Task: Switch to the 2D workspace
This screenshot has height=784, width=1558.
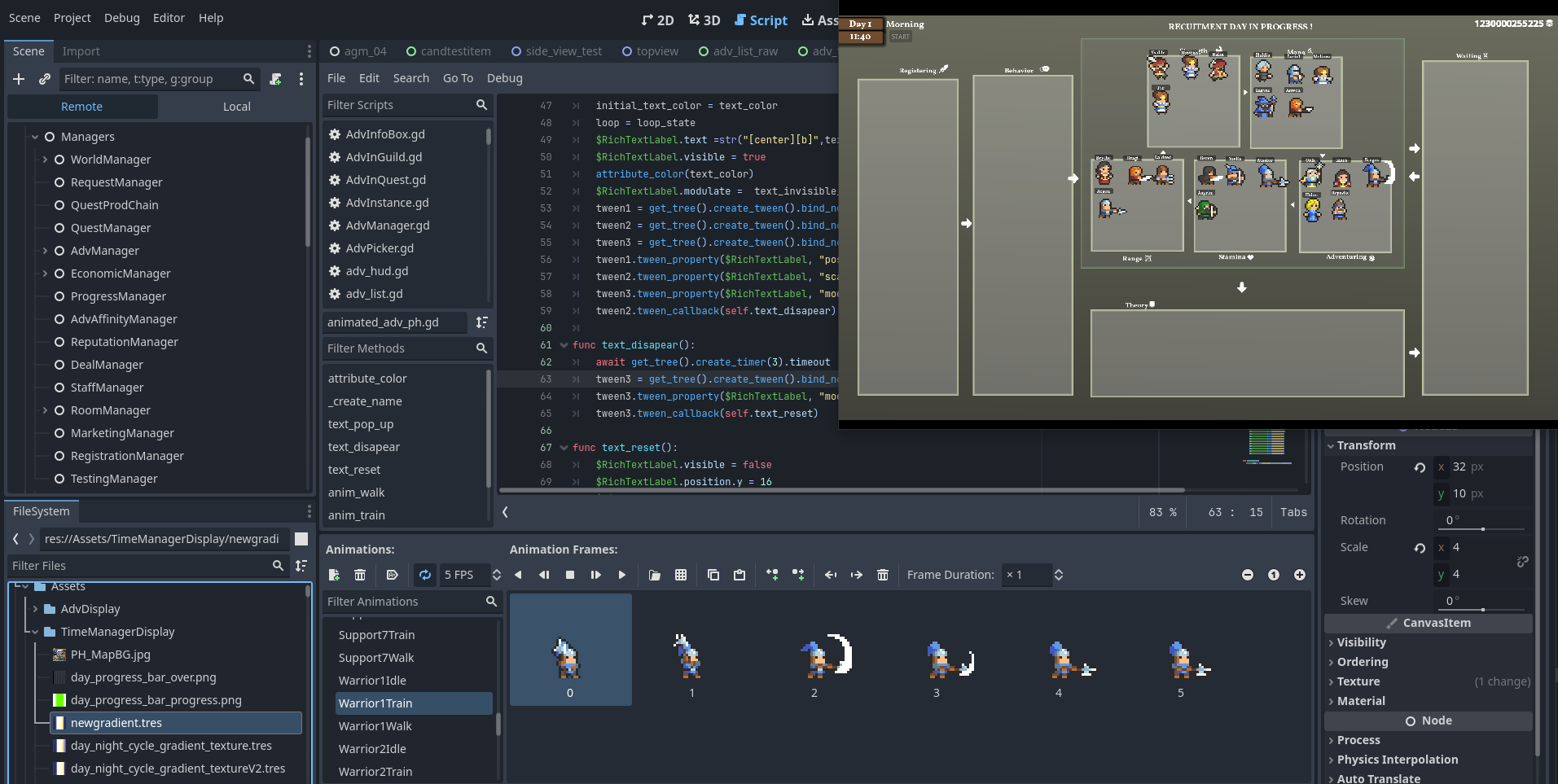Action: point(658,20)
